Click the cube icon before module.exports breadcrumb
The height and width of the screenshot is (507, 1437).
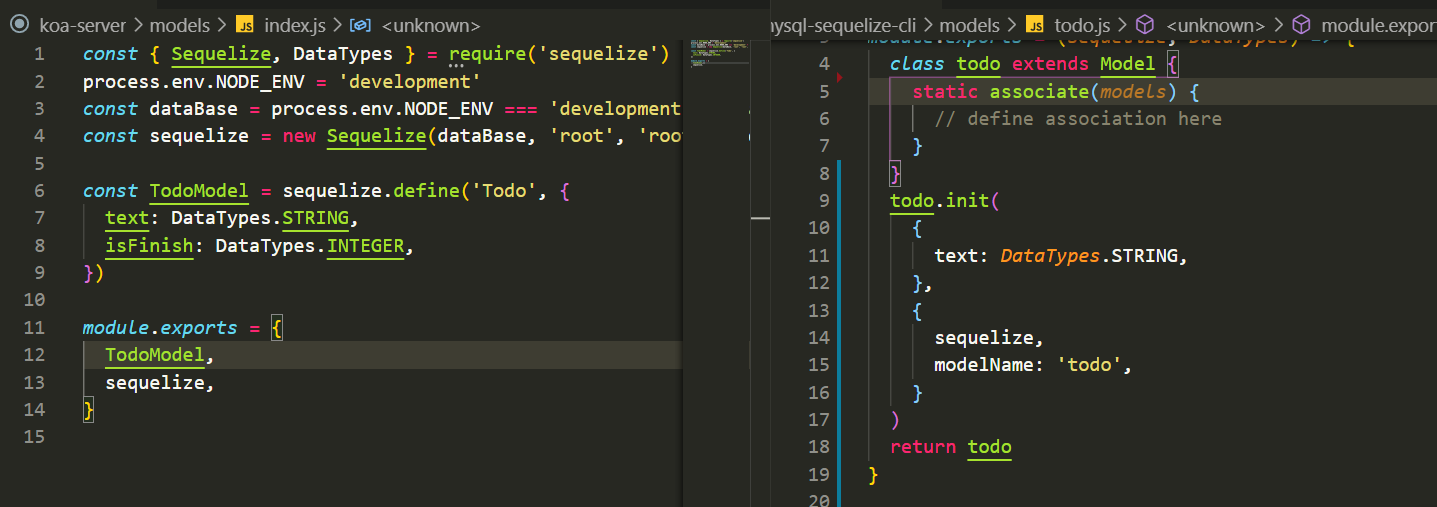(x=1301, y=25)
